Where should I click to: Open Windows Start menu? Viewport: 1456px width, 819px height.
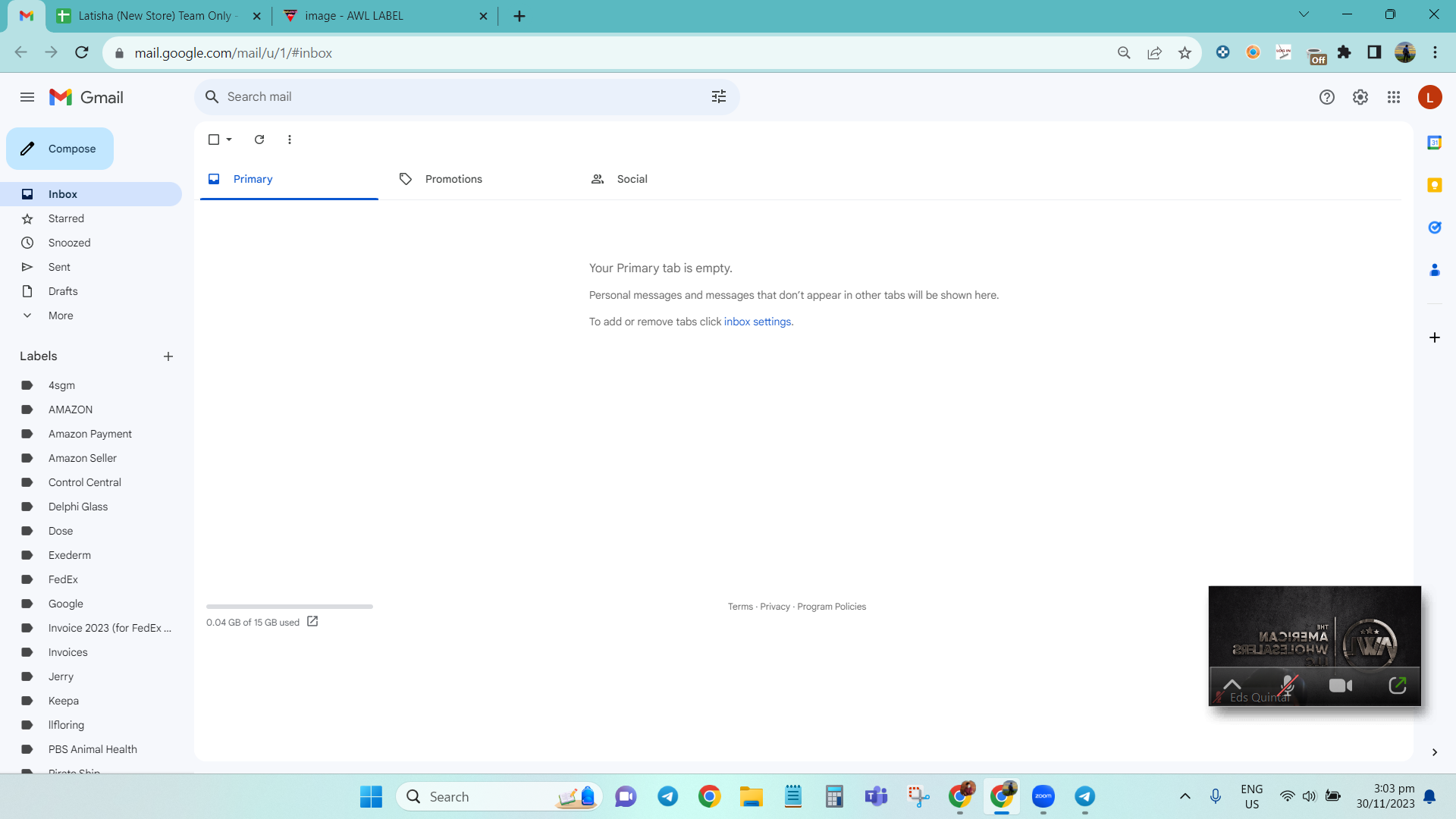coord(371,797)
